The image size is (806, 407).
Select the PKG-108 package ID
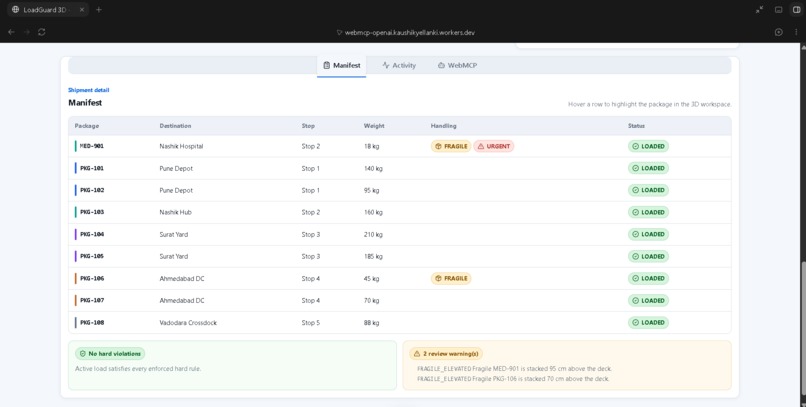[x=92, y=323]
